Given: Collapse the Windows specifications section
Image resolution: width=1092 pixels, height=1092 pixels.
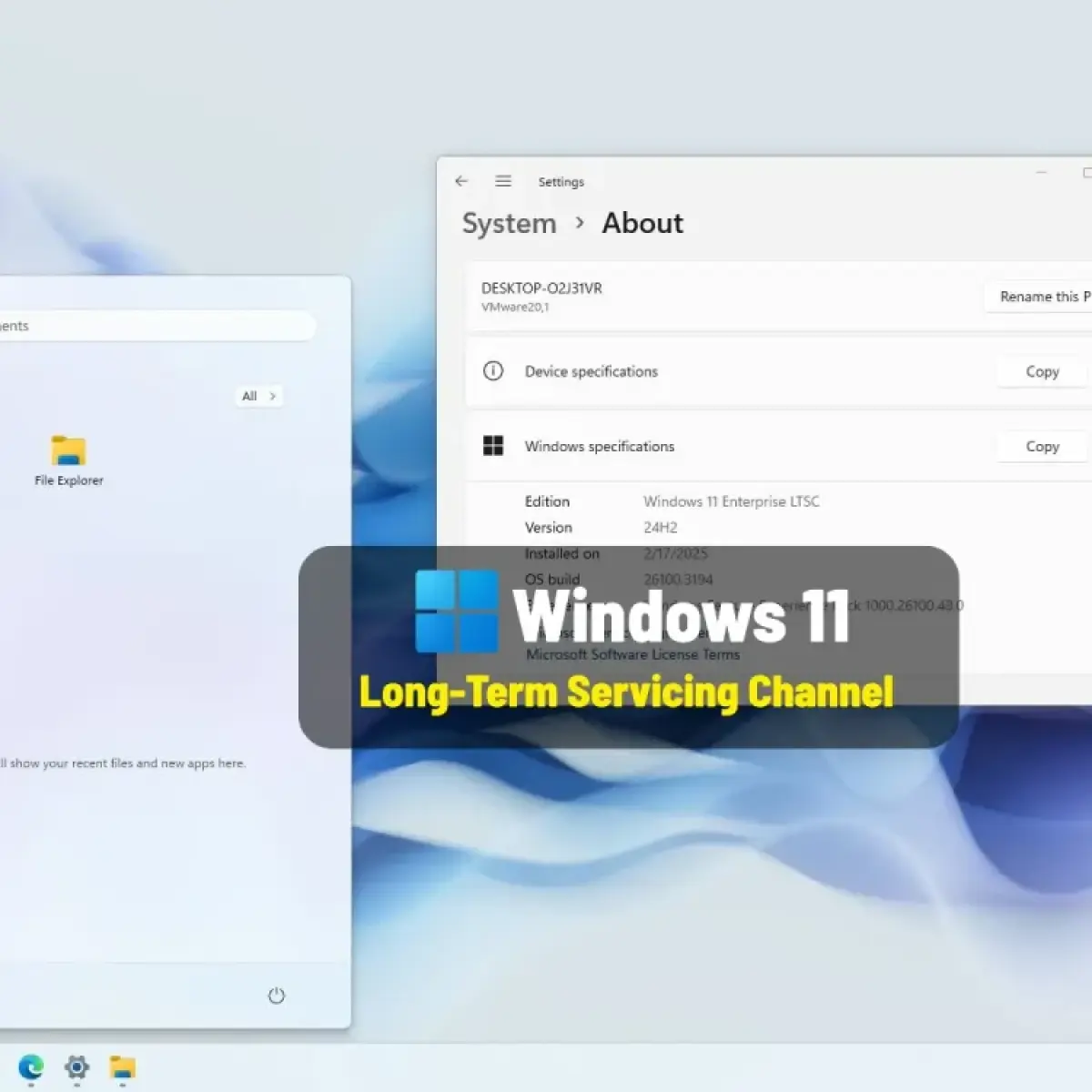Looking at the screenshot, I should point(779,446).
